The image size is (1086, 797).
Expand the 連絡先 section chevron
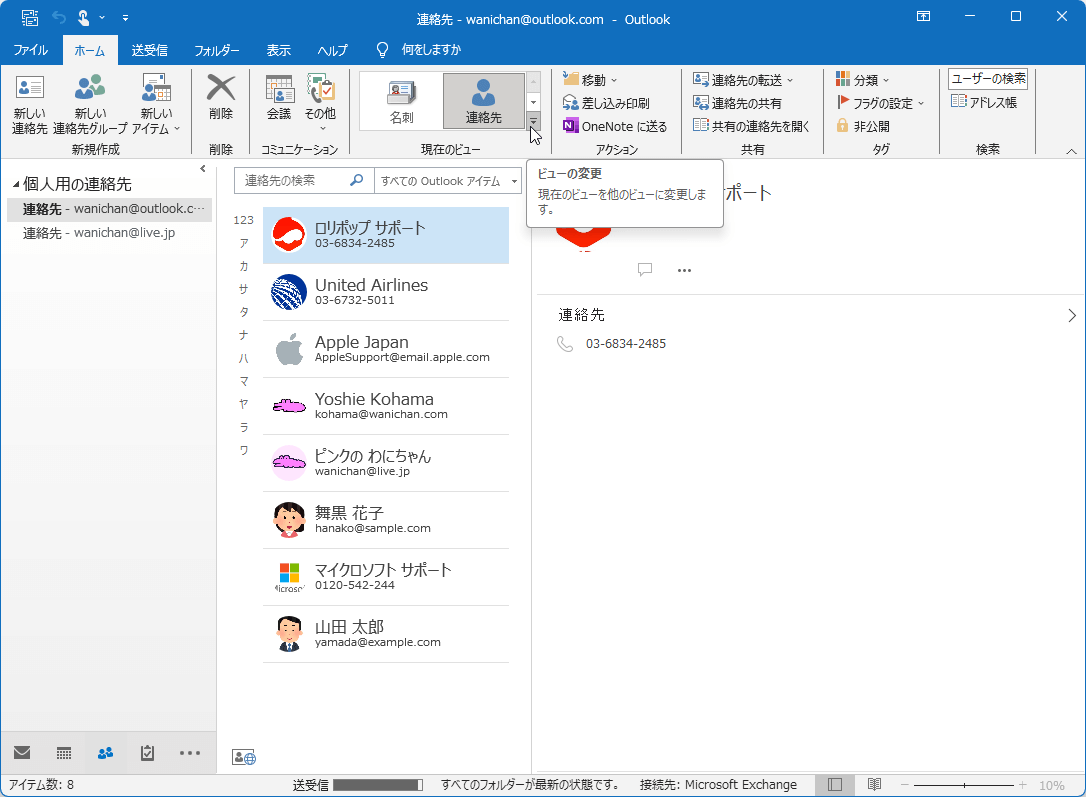[1071, 316]
